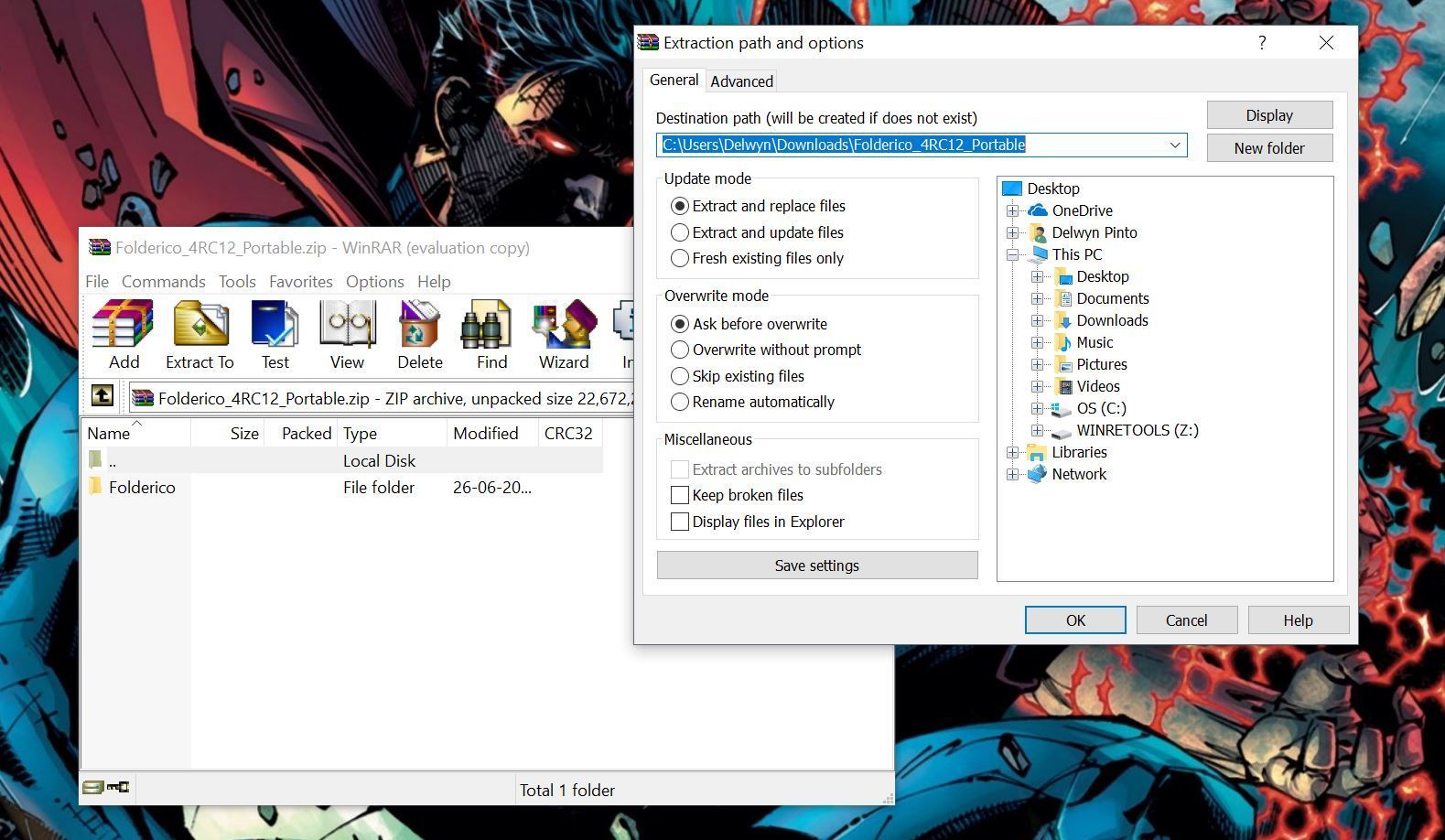The width and height of the screenshot is (1445, 840).
Task: Click the Wizard toolbar icon
Action: pos(564,324)
